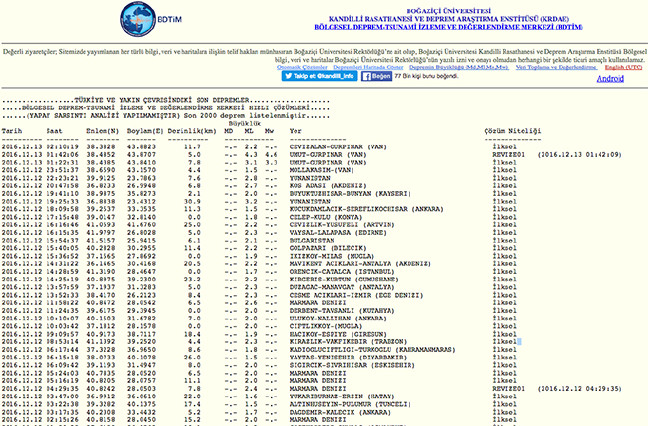
Task: Open Depremleri Haritada Göster link
Action: (x=368, y=67)
